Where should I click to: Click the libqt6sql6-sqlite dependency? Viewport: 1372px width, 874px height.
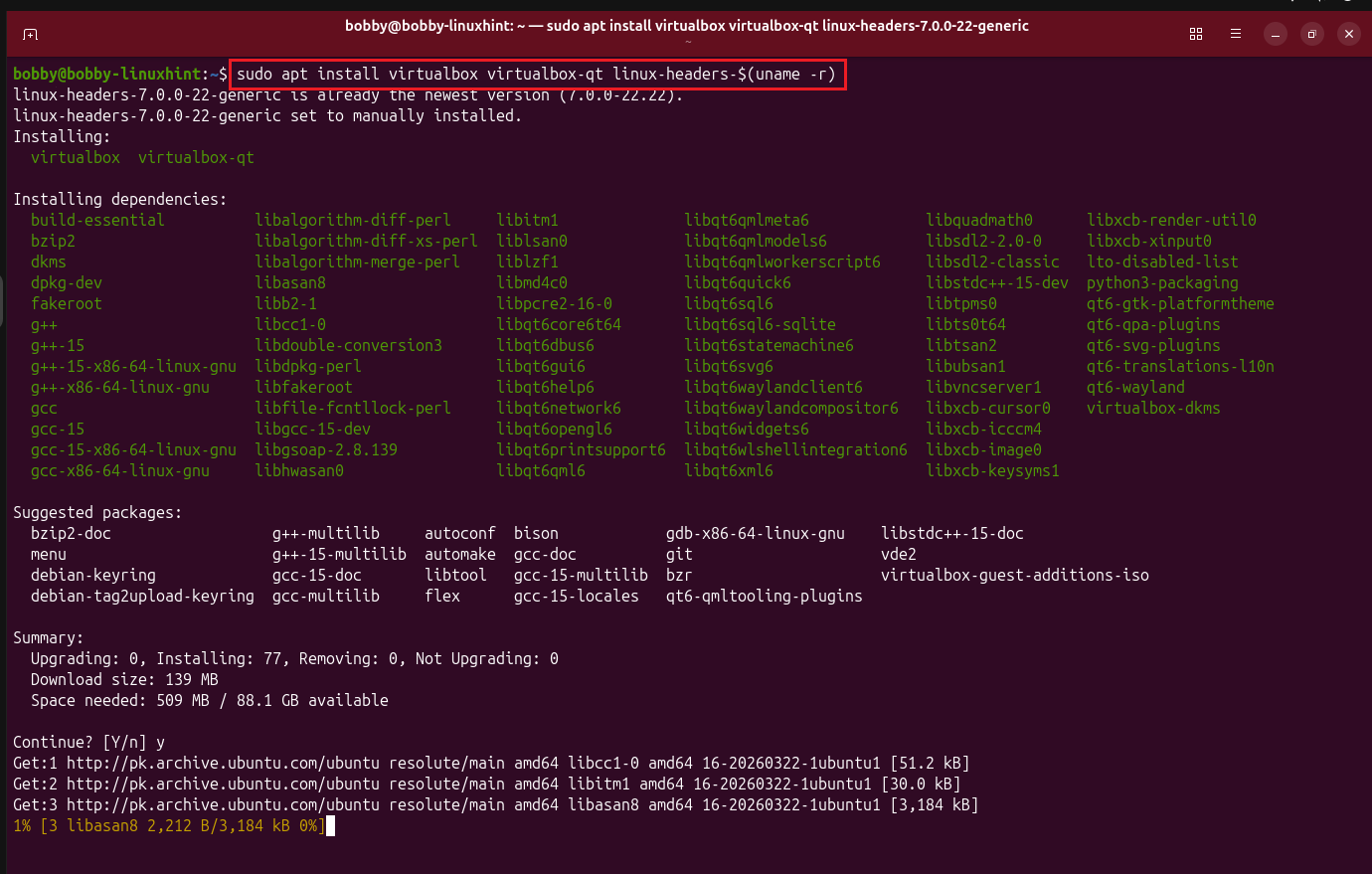[760, 324]
